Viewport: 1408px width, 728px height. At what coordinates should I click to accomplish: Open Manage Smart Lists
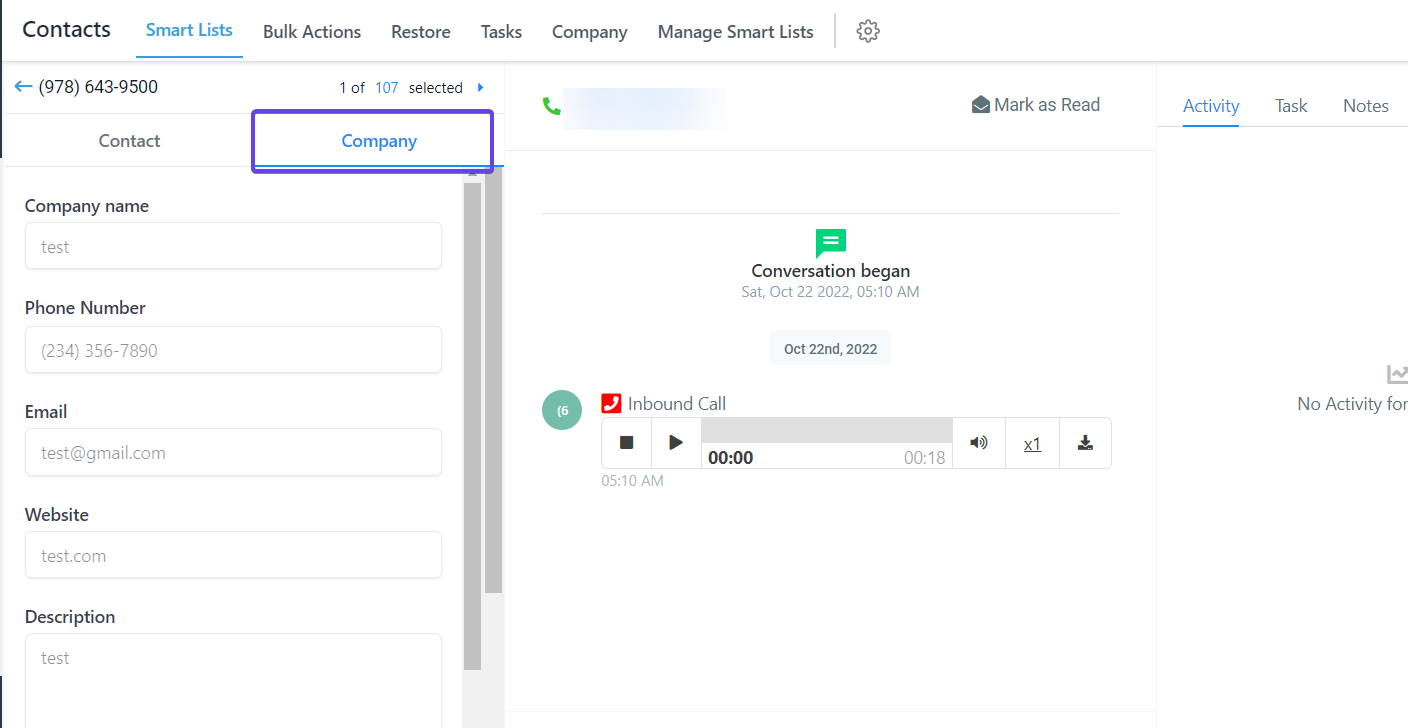736,32
